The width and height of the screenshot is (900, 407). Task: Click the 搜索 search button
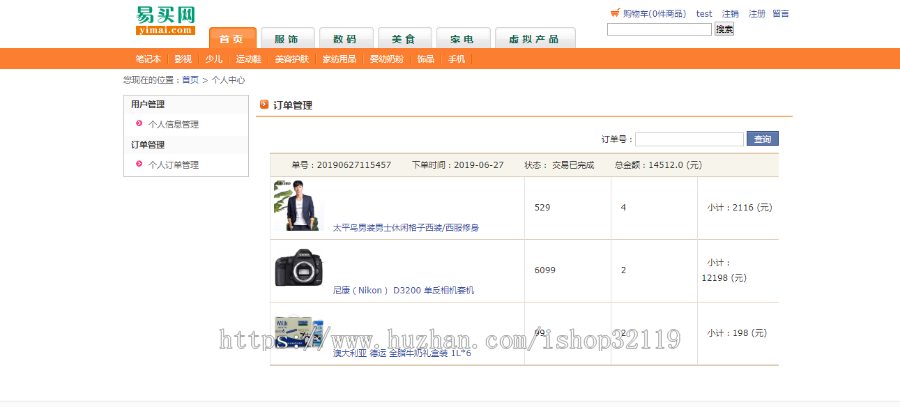pyautogui.click(x=724, y=29)
